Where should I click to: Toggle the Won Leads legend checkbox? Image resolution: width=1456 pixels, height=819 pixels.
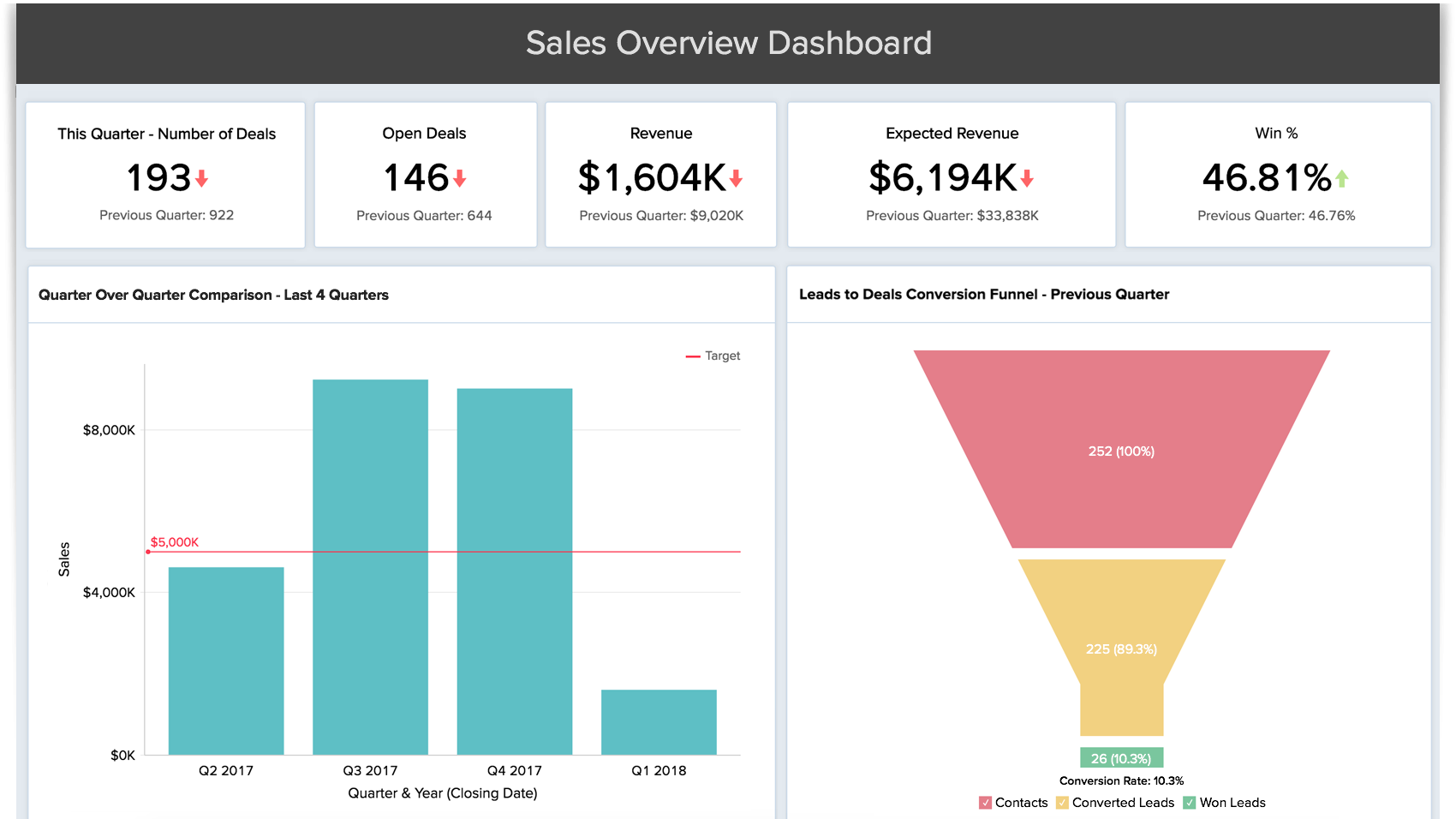[1190, 803]
